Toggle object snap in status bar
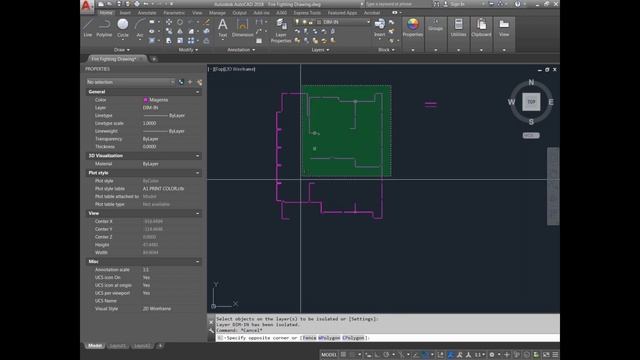Screen dimensions: 640x360 pyautogui.click(x=424, y=355)
